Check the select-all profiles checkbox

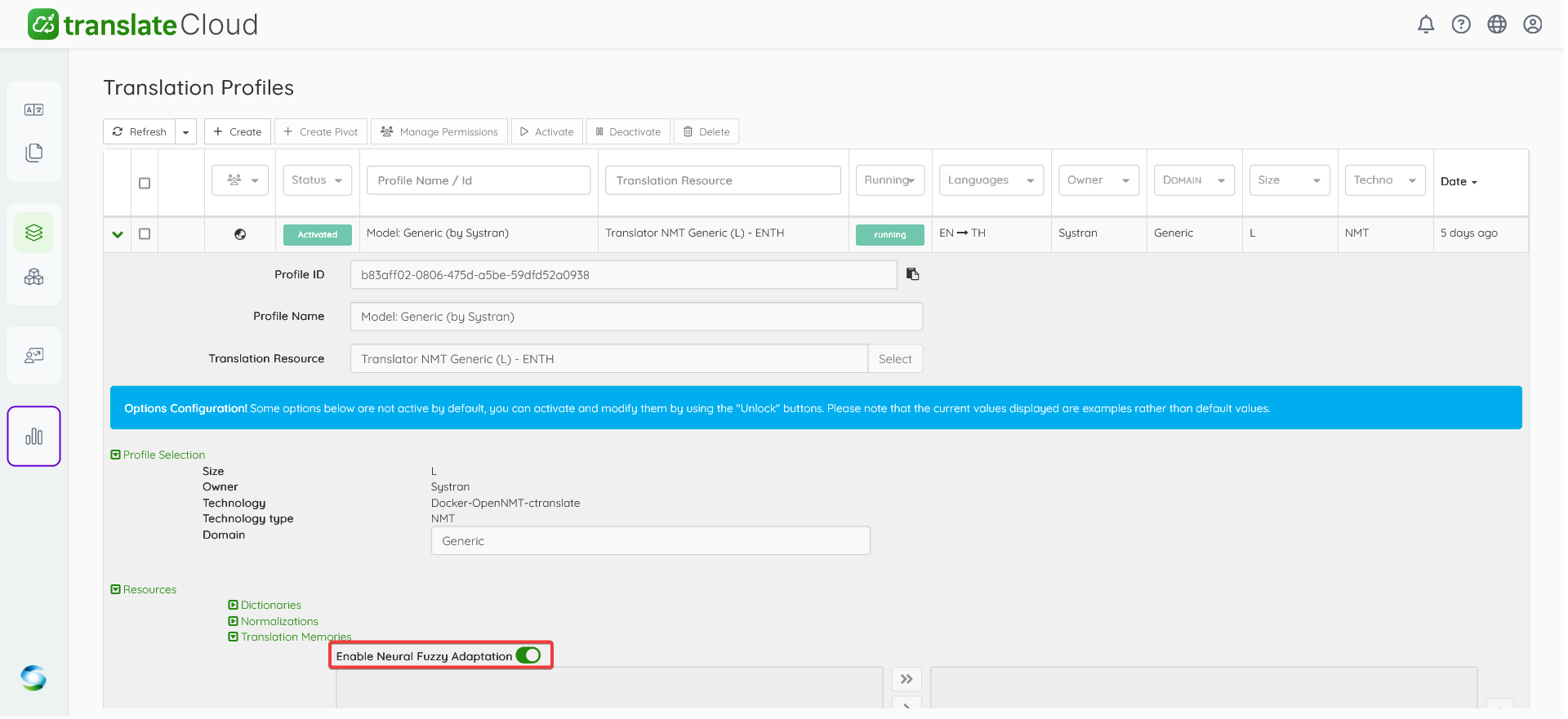pos(145,183)
